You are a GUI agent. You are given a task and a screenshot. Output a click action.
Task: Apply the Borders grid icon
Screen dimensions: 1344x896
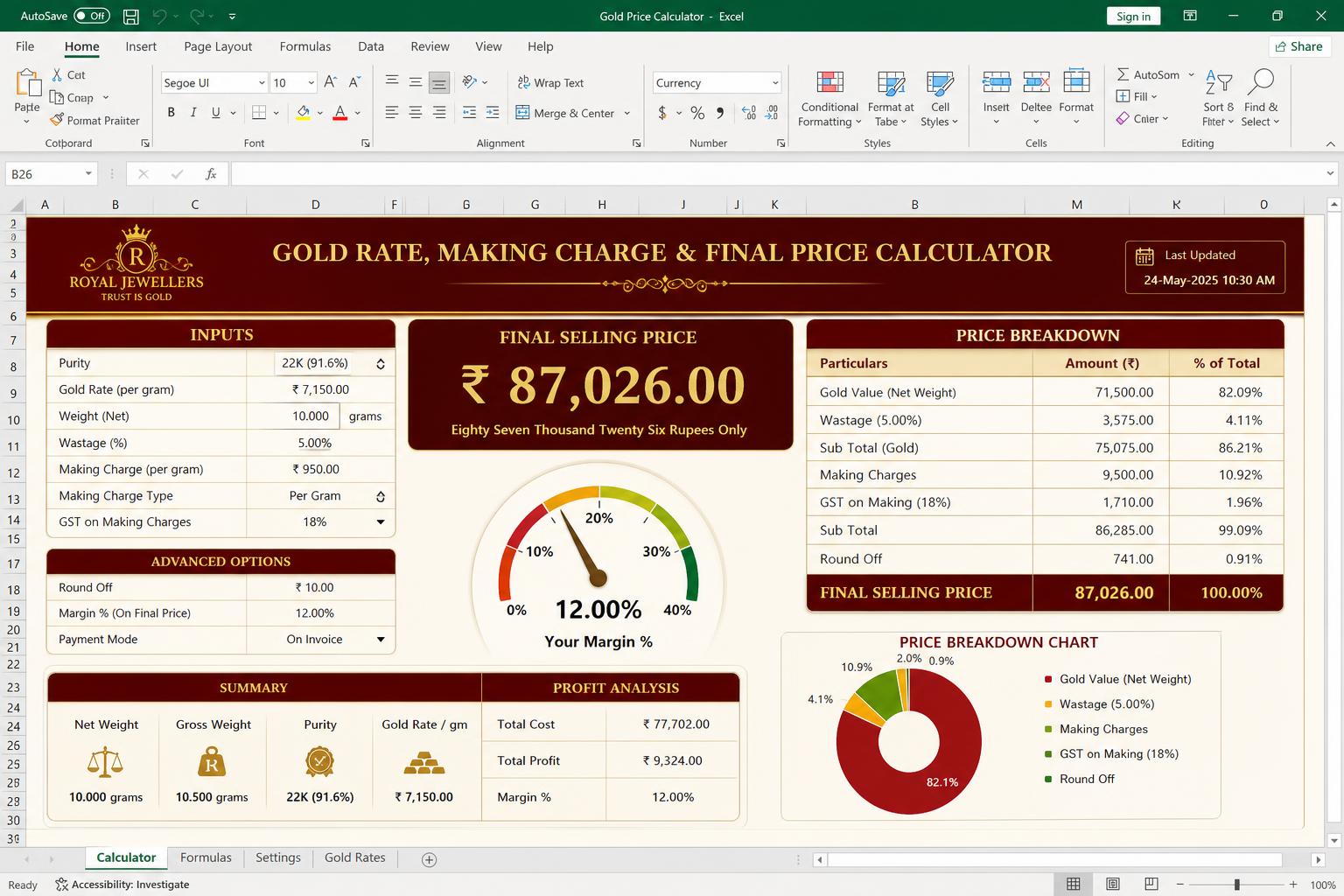tap(259, 113)
